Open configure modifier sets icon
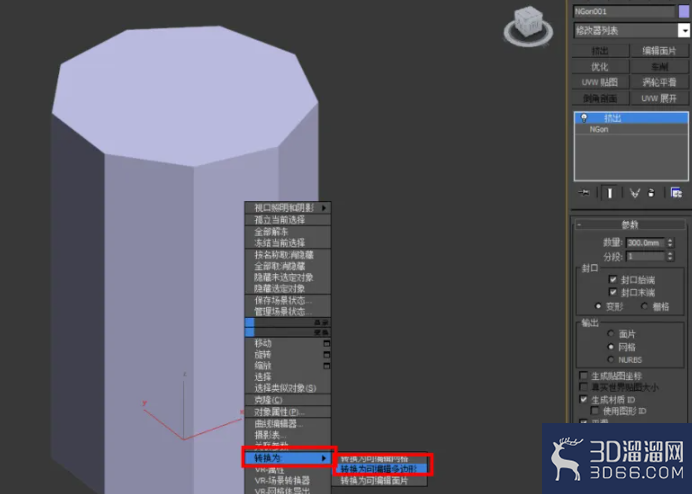Image resolution: width=692 pixels, height=494 pixels. click(676, 193)
